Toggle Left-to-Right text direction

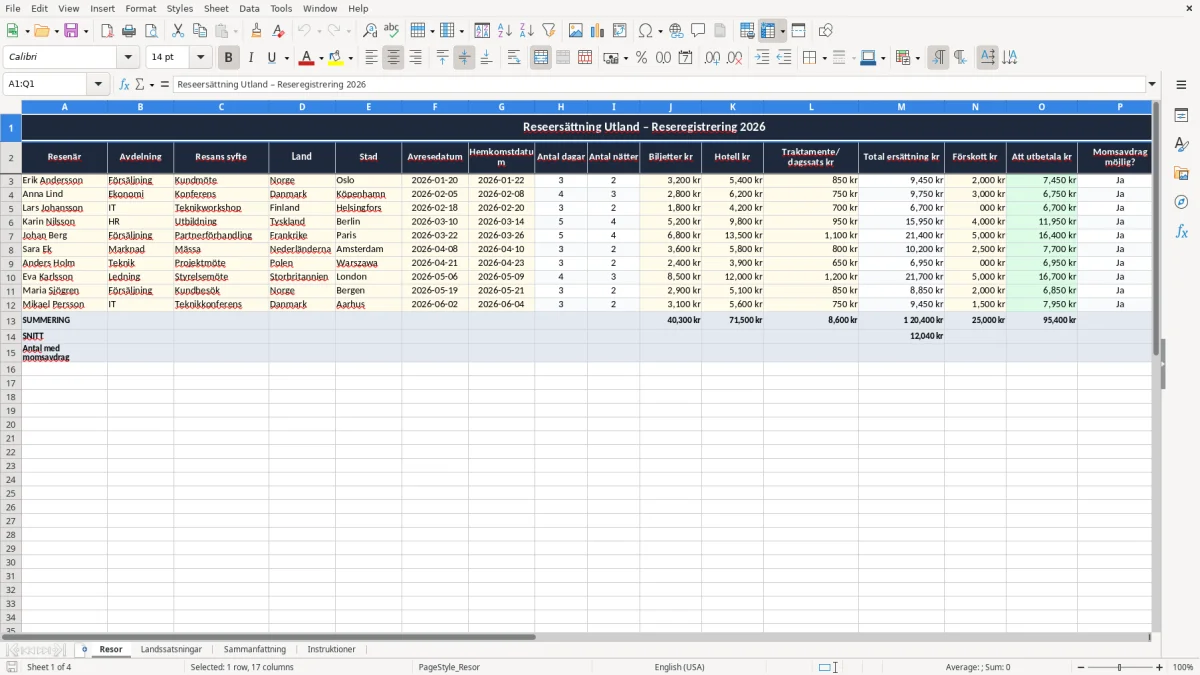[938, 58]
